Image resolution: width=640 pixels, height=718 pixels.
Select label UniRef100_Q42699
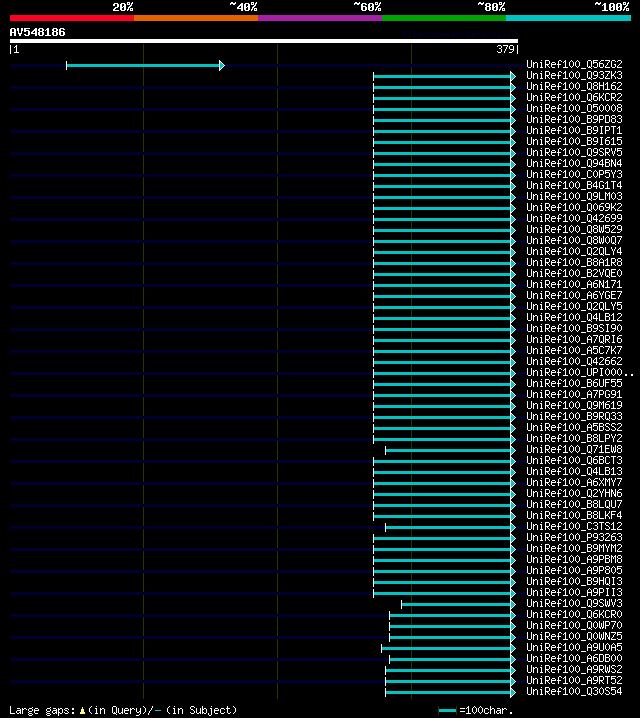(x=574, y=218)
